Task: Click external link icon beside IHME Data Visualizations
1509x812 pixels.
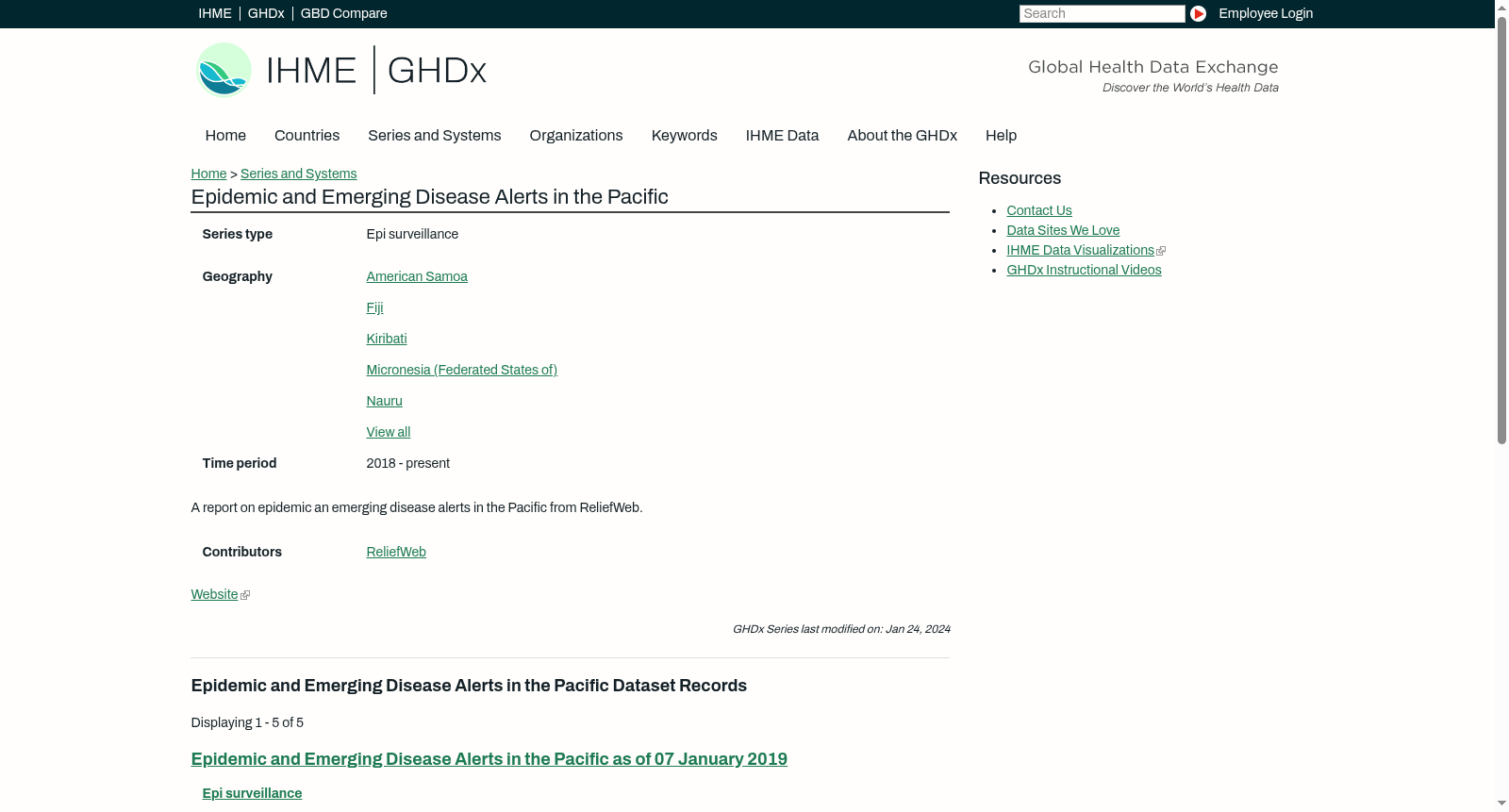Action: [1161, 251]
